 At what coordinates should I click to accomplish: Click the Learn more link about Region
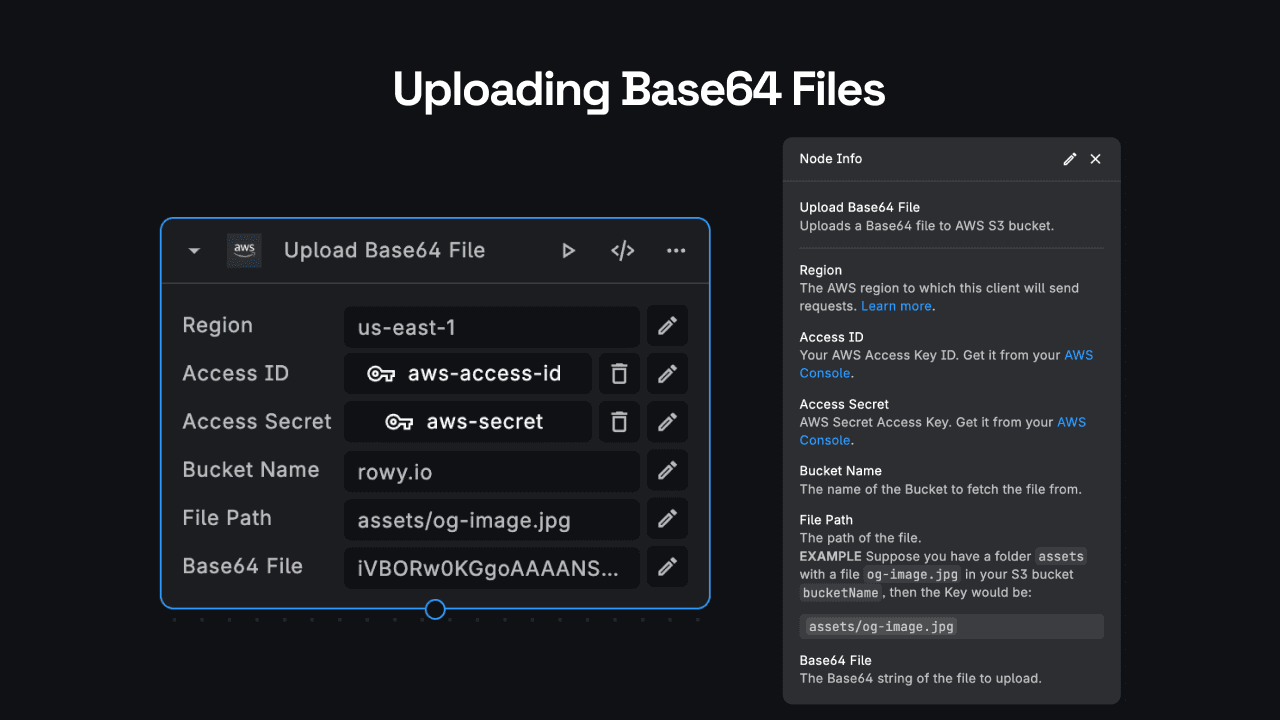(895, 306)
